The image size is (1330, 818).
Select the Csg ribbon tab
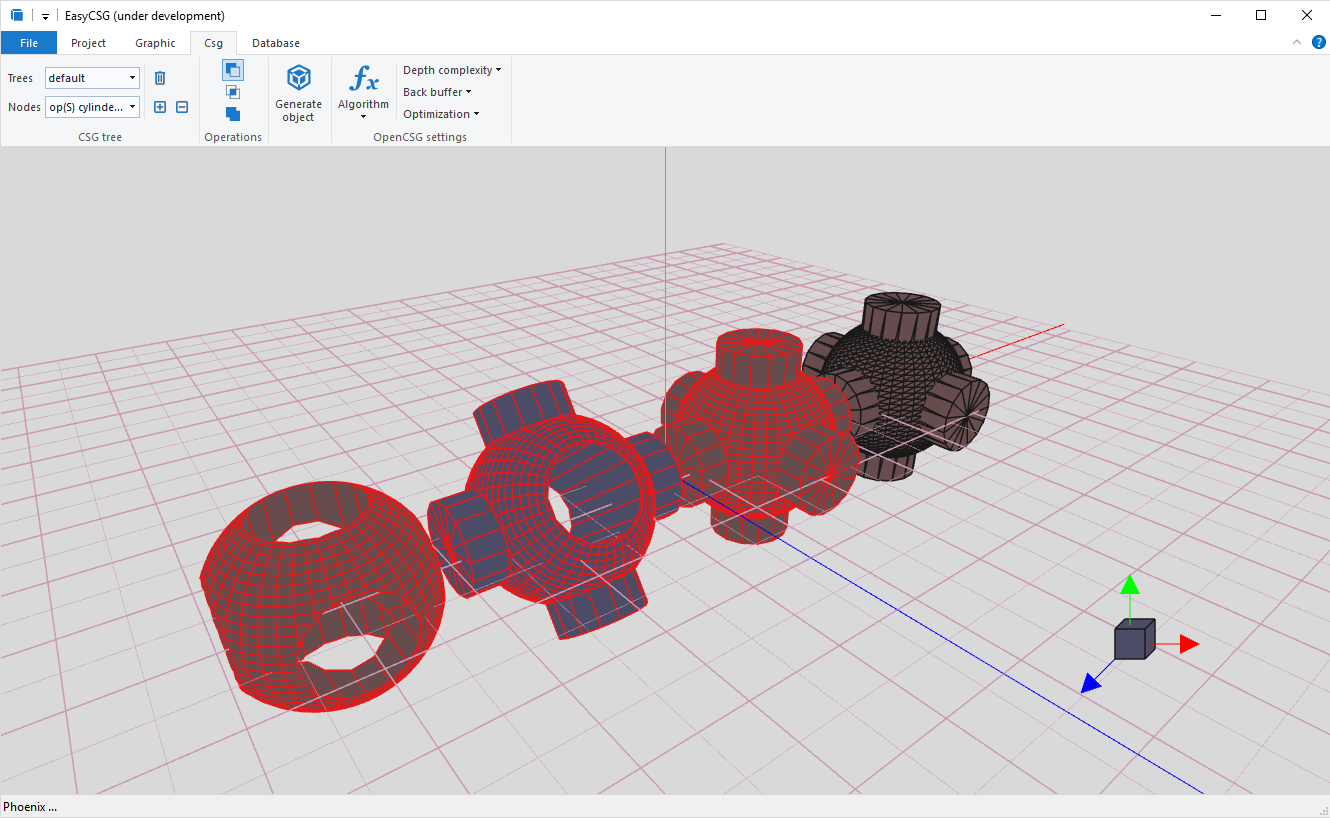214,43
